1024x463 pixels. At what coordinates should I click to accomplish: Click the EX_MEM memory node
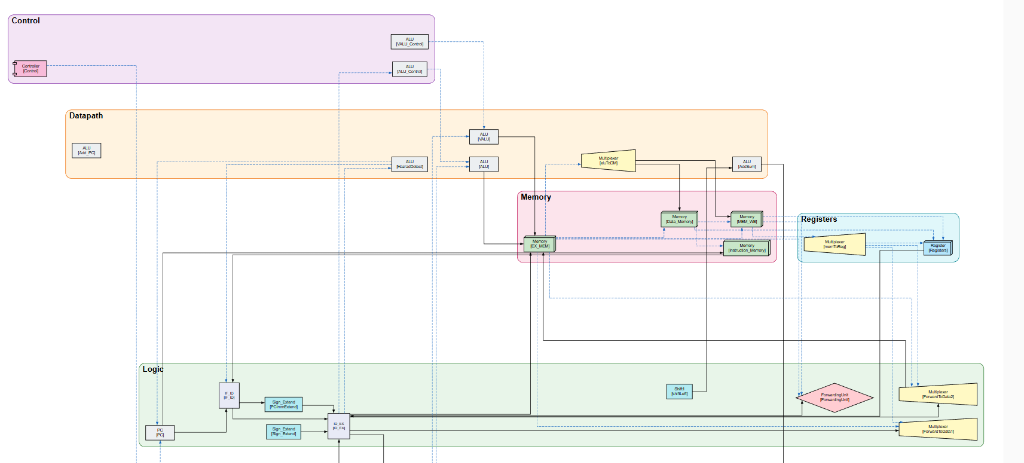click(x=539, y=244)
